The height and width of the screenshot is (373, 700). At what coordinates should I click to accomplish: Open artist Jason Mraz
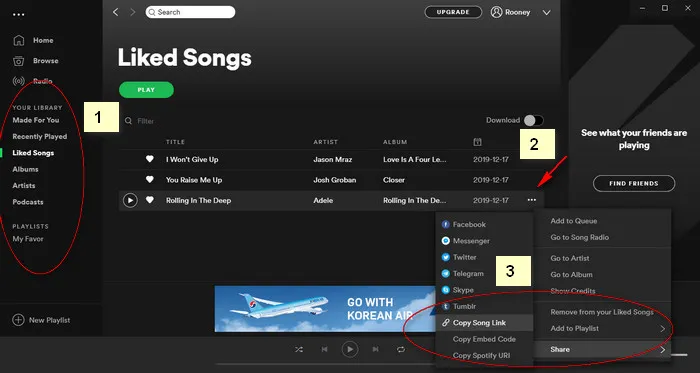pyautogui.click(x=333, y=159)
